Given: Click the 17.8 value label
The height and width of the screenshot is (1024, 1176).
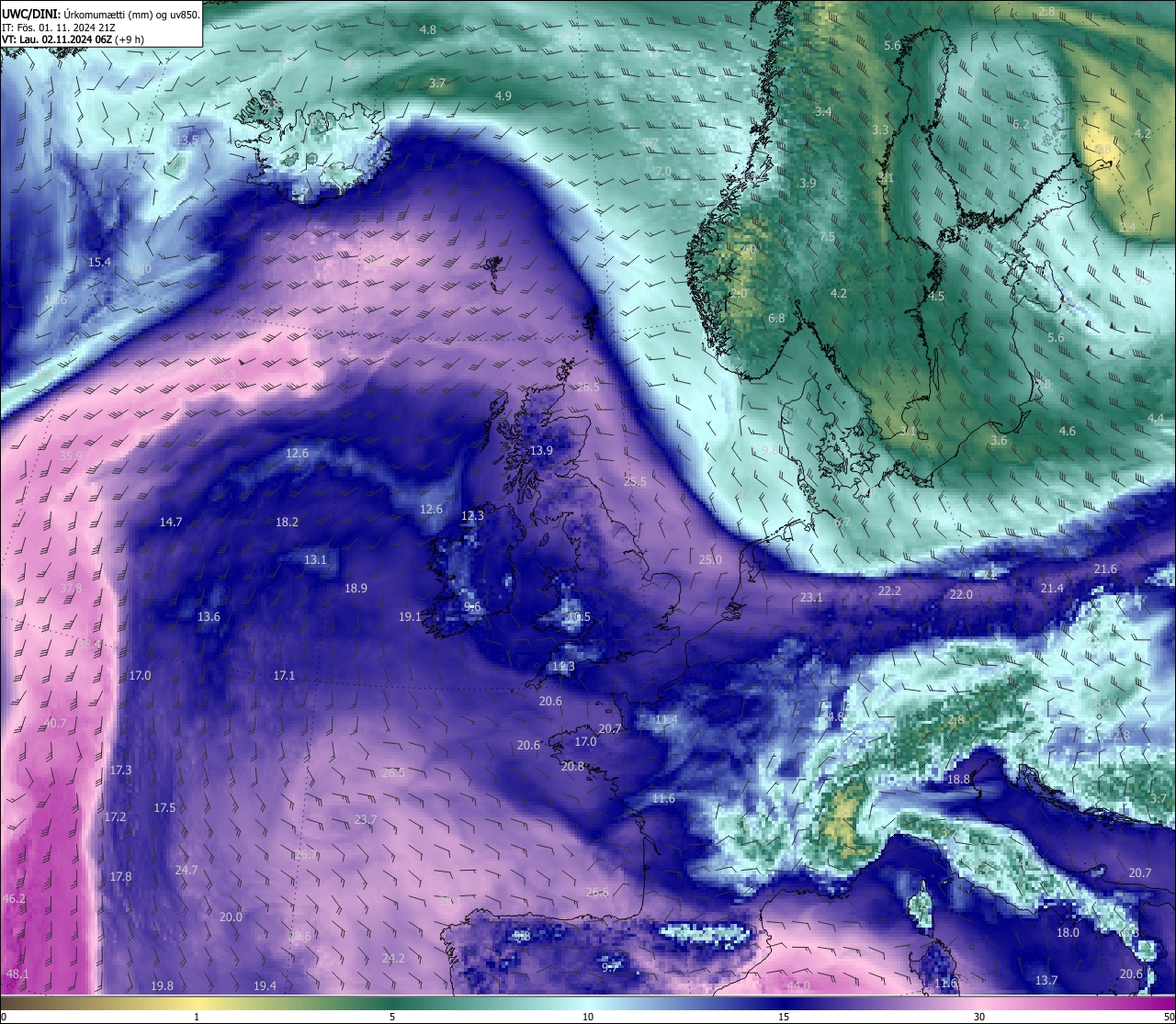Looking at the screenshot, I should coord(120,877).
